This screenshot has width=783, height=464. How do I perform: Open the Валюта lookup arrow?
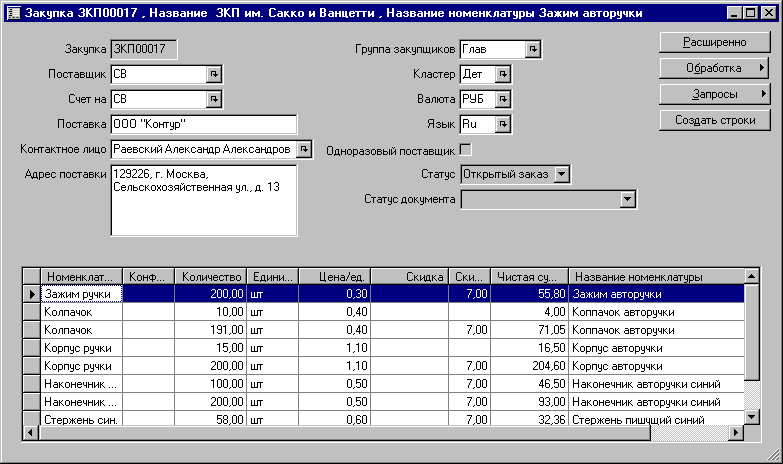click(x=503, y=99)
